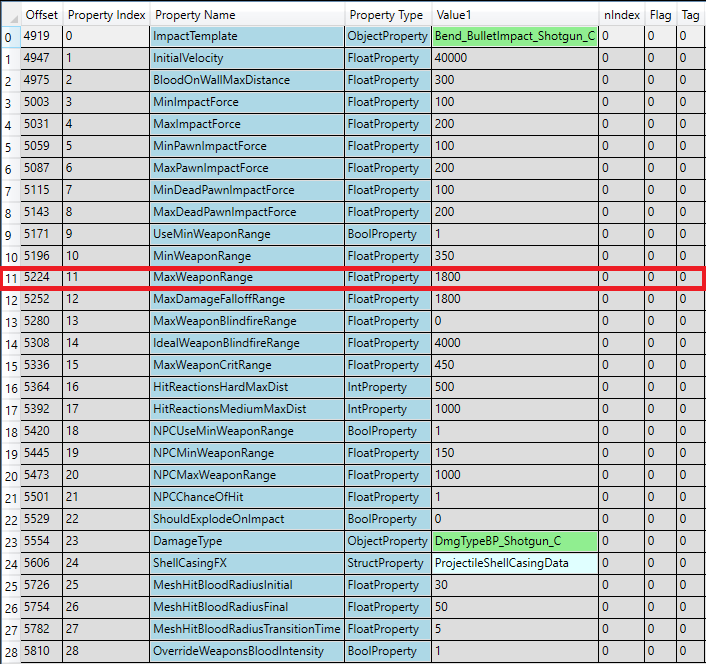This screenshot has height=664, width=706.
Task: Select row header 11
Action: point(11,278)
